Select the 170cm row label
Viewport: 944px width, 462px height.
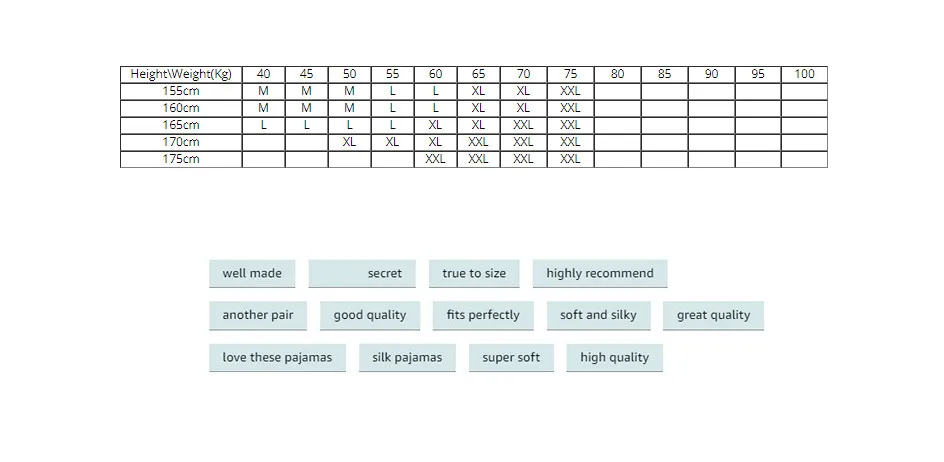click(x=181, y=142)
